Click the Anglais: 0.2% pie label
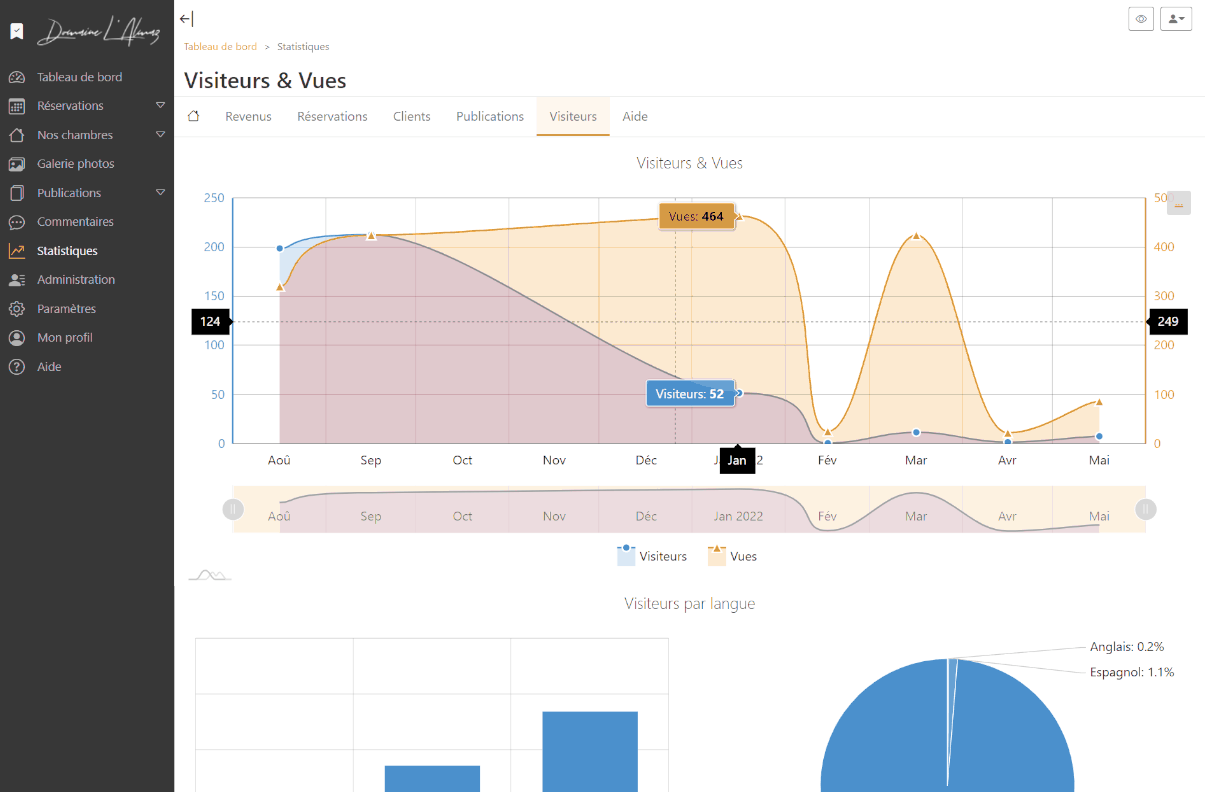The height and width of the screenshot is (792, 1205). (x=1127, y=647)
